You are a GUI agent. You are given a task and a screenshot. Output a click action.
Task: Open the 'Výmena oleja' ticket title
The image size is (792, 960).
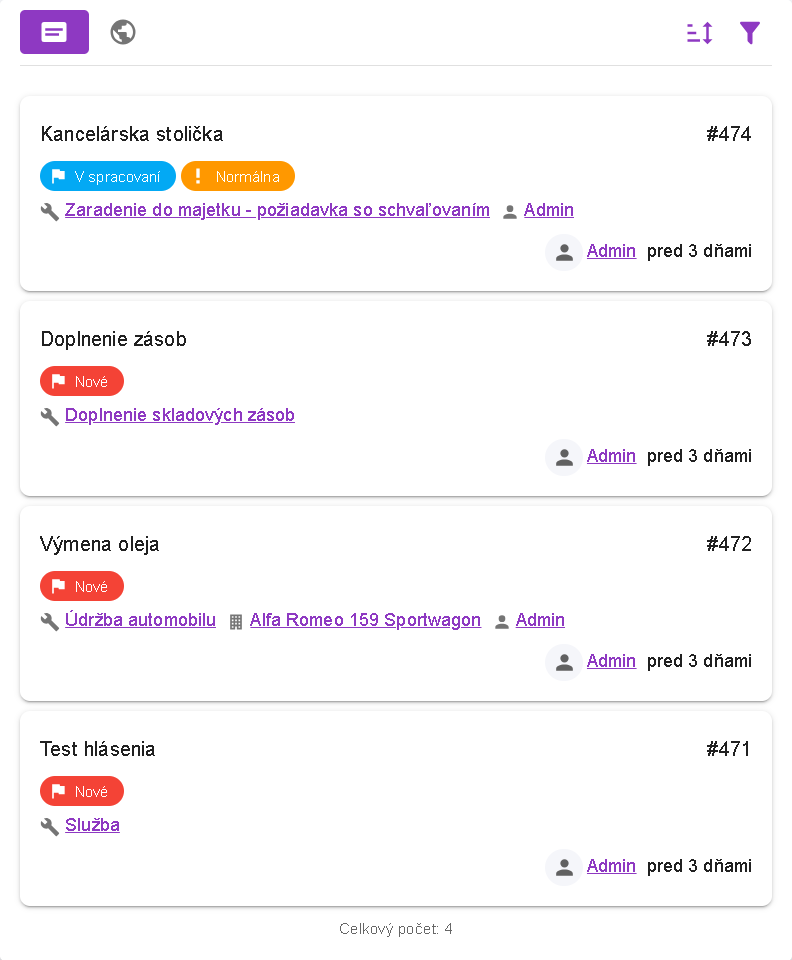tap(100, 544)
